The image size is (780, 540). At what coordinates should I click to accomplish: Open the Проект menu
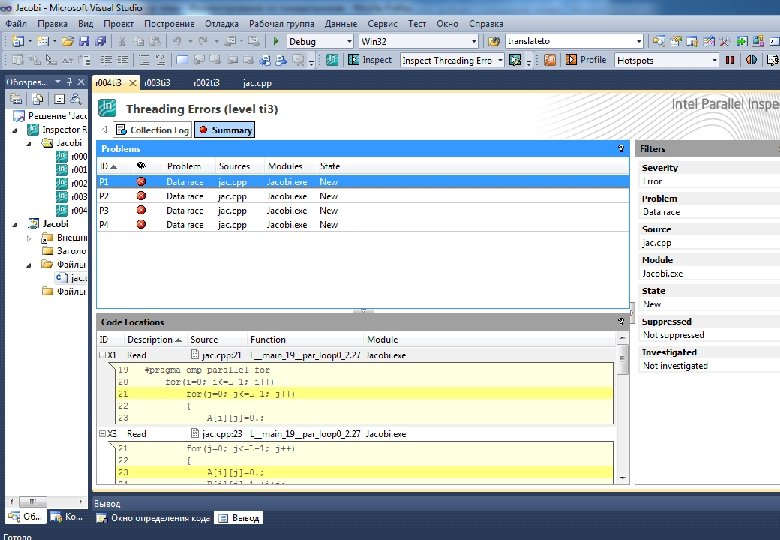118,23
